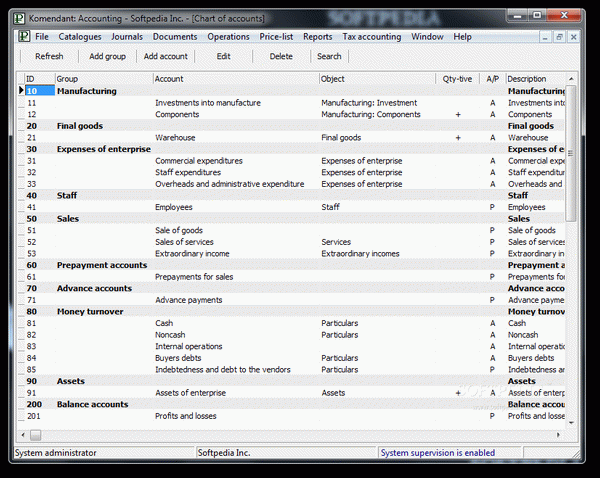Open the Documents menu
This screenshot has width=600, height=478.
pos(175,37)
